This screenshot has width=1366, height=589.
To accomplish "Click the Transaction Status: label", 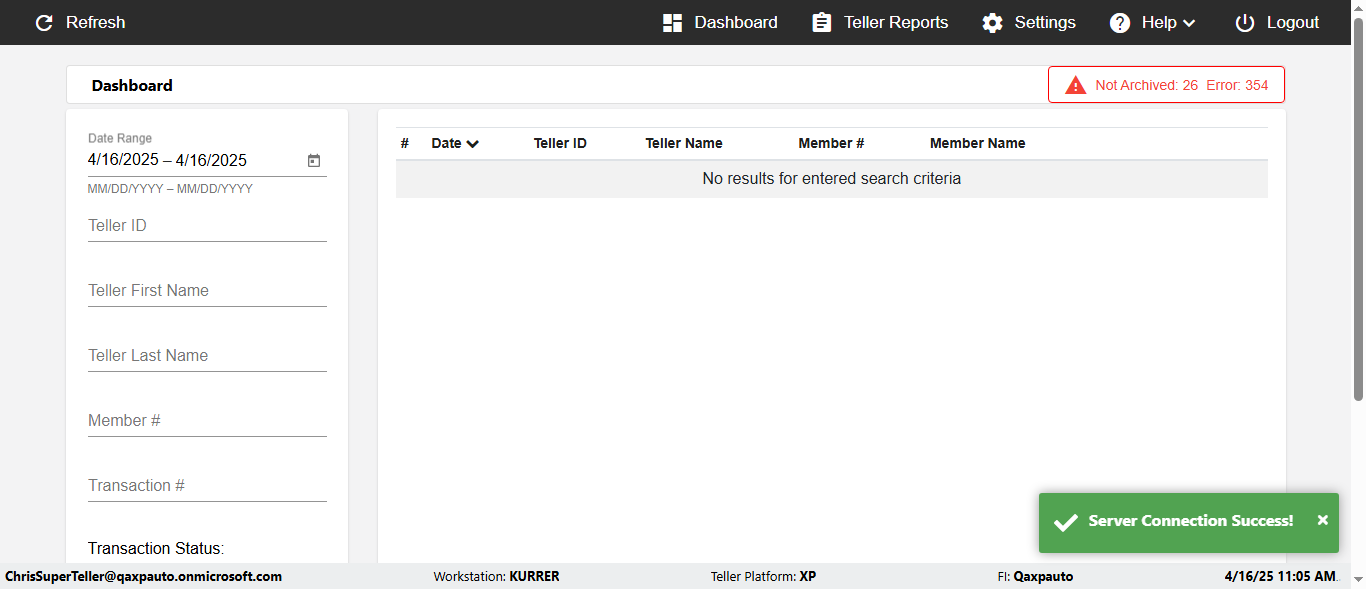I will click(156, 548).
